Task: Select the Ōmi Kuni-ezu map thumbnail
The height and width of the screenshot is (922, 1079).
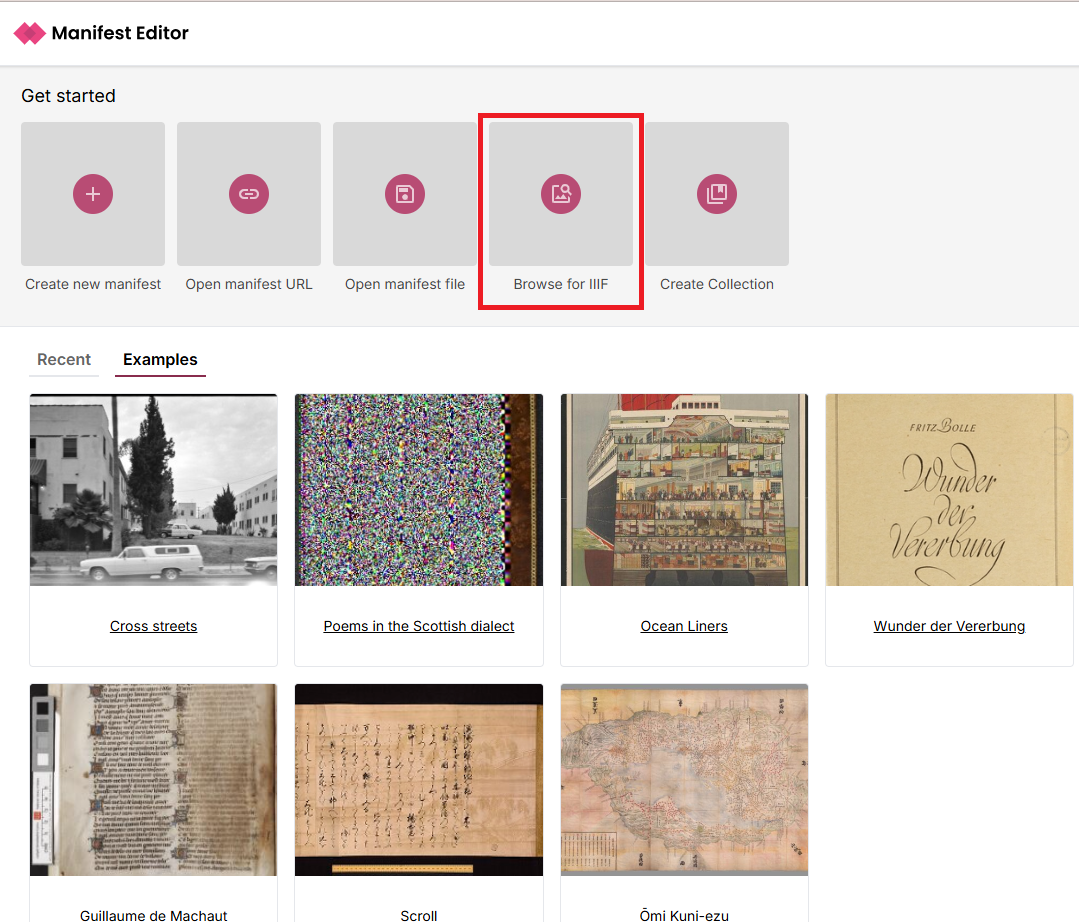Action: click(x=684, y=780)
